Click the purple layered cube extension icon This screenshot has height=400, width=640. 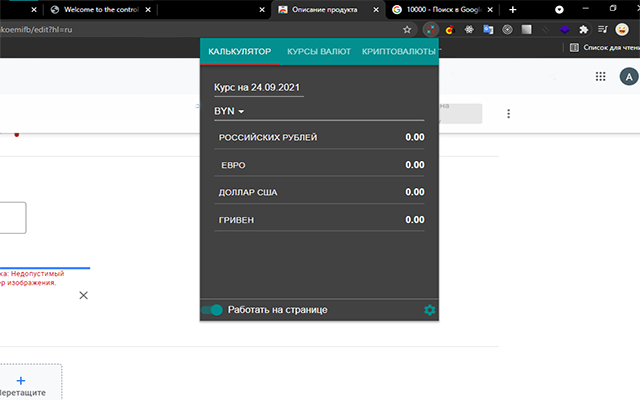pyautogui.click(x=564, y=29)
